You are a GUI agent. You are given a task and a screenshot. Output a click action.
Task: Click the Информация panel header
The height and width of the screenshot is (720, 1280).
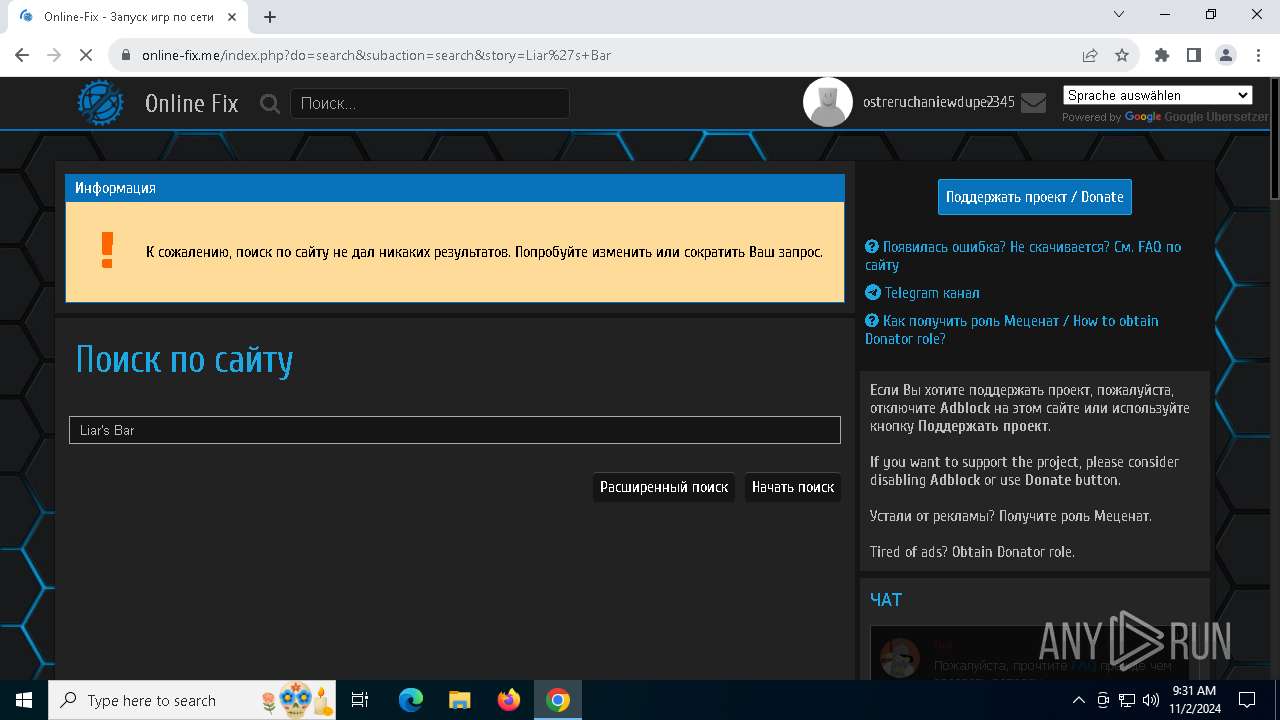[x=455, y=188]
